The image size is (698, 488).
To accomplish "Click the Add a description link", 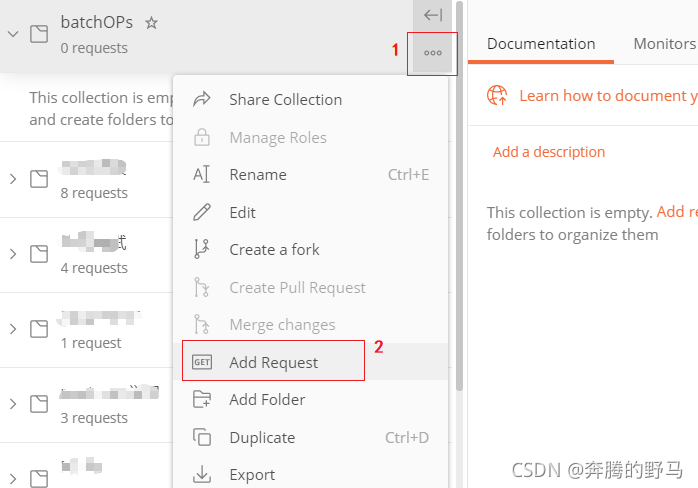I will (548, 152).
